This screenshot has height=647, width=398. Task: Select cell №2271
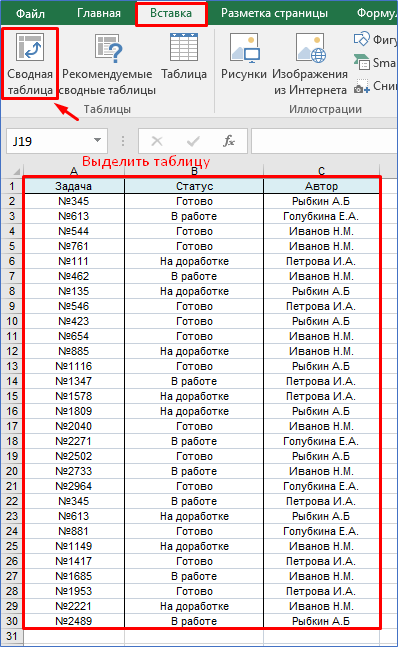point(74,441)
